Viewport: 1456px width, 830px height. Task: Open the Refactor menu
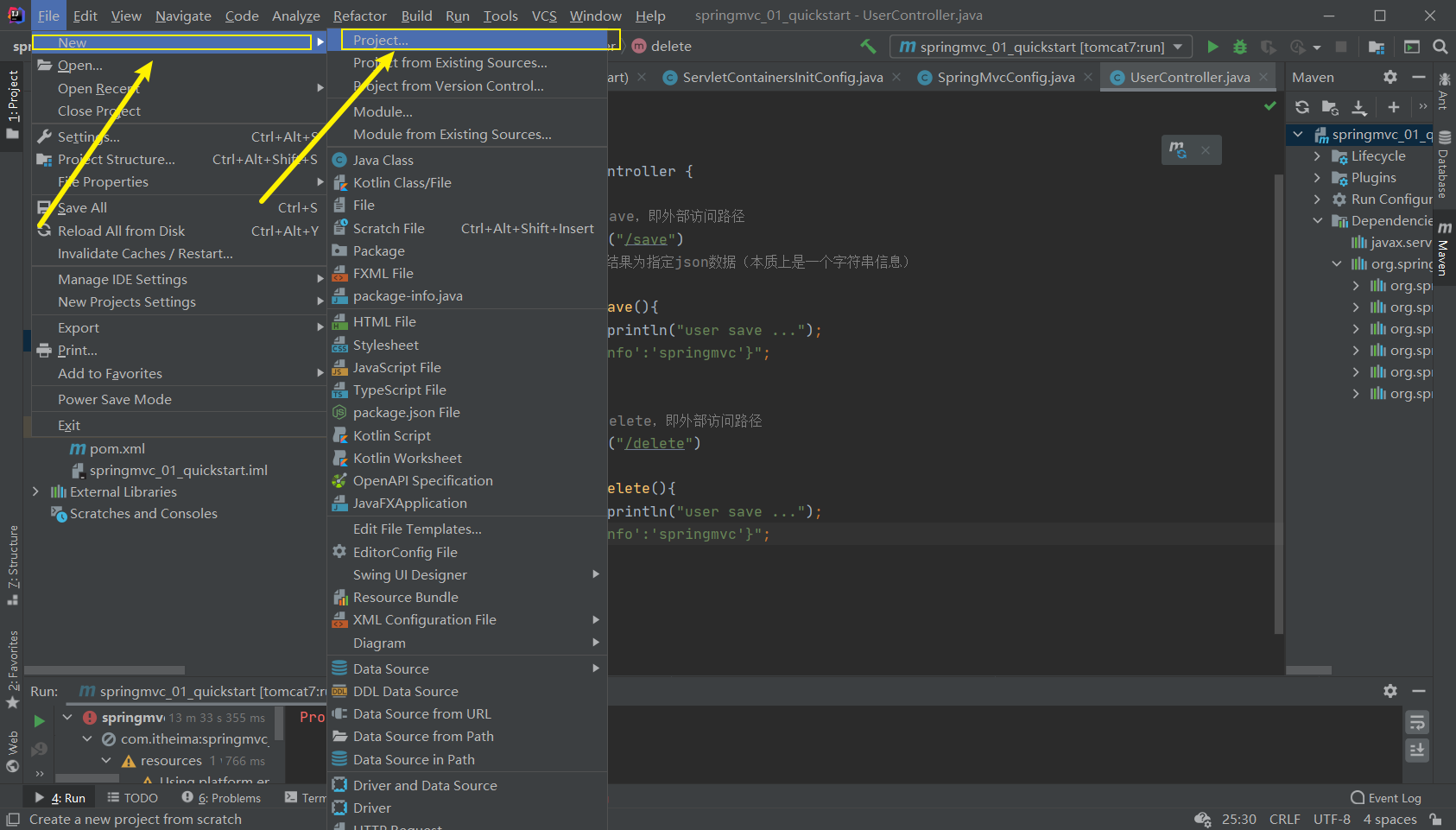tap(360, 16)
